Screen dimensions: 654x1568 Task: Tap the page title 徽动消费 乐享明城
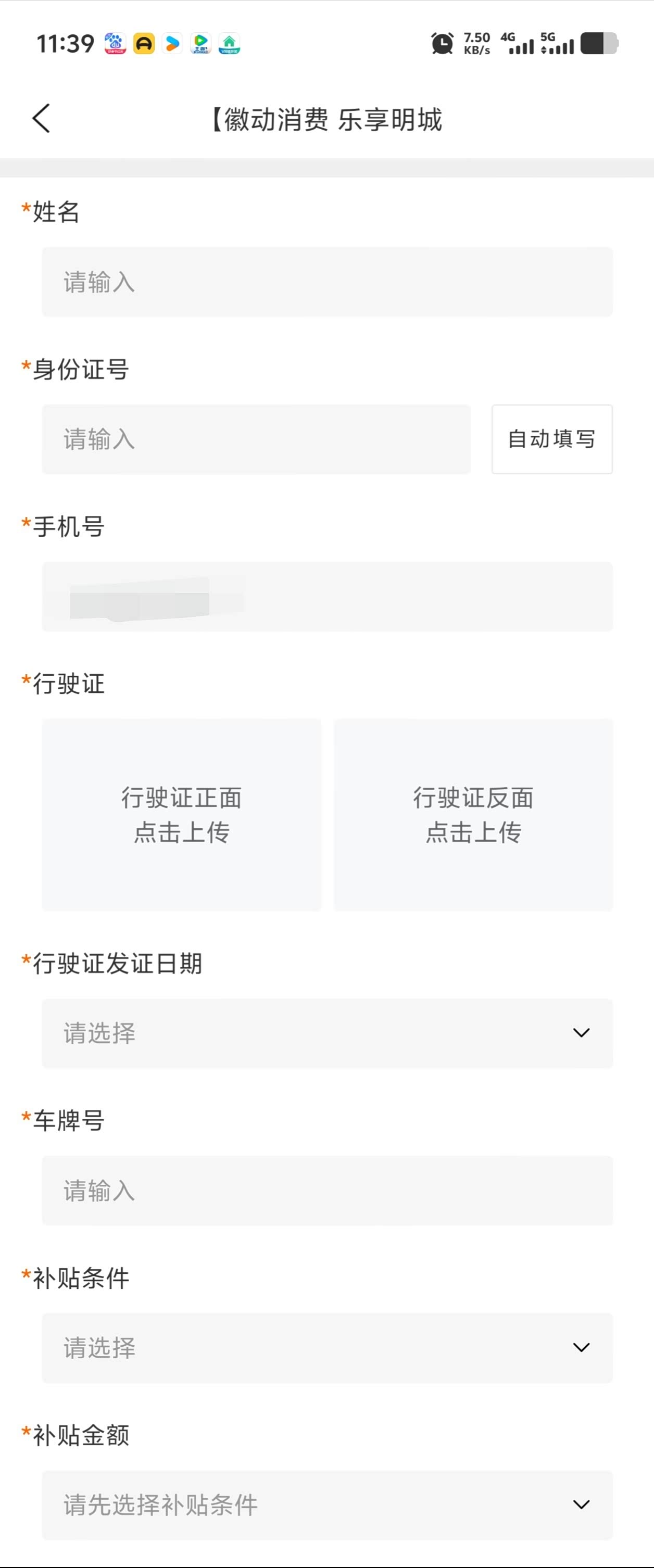pyautogui.click(x=327, y=119)
